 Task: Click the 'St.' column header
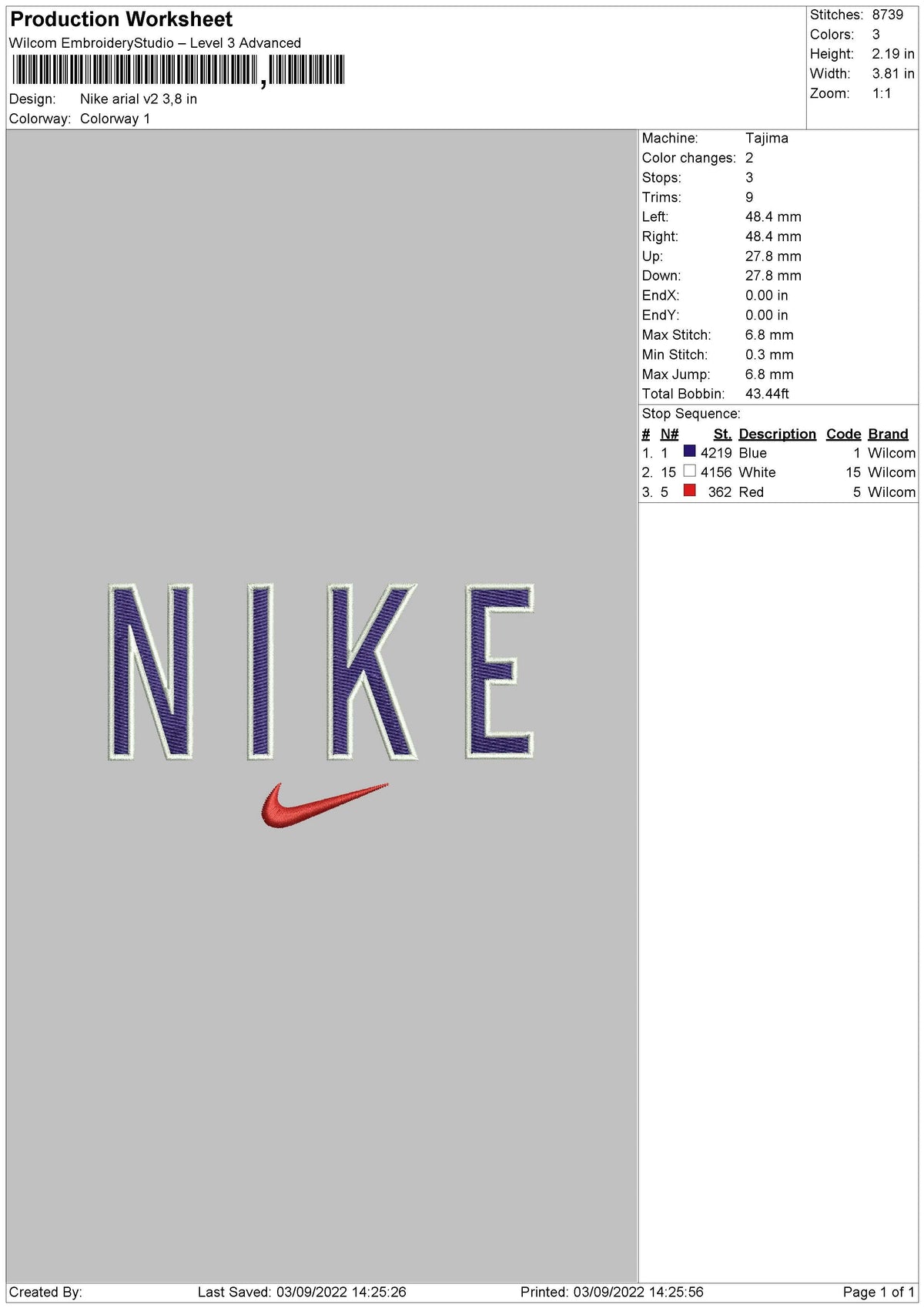coord(722,434)
